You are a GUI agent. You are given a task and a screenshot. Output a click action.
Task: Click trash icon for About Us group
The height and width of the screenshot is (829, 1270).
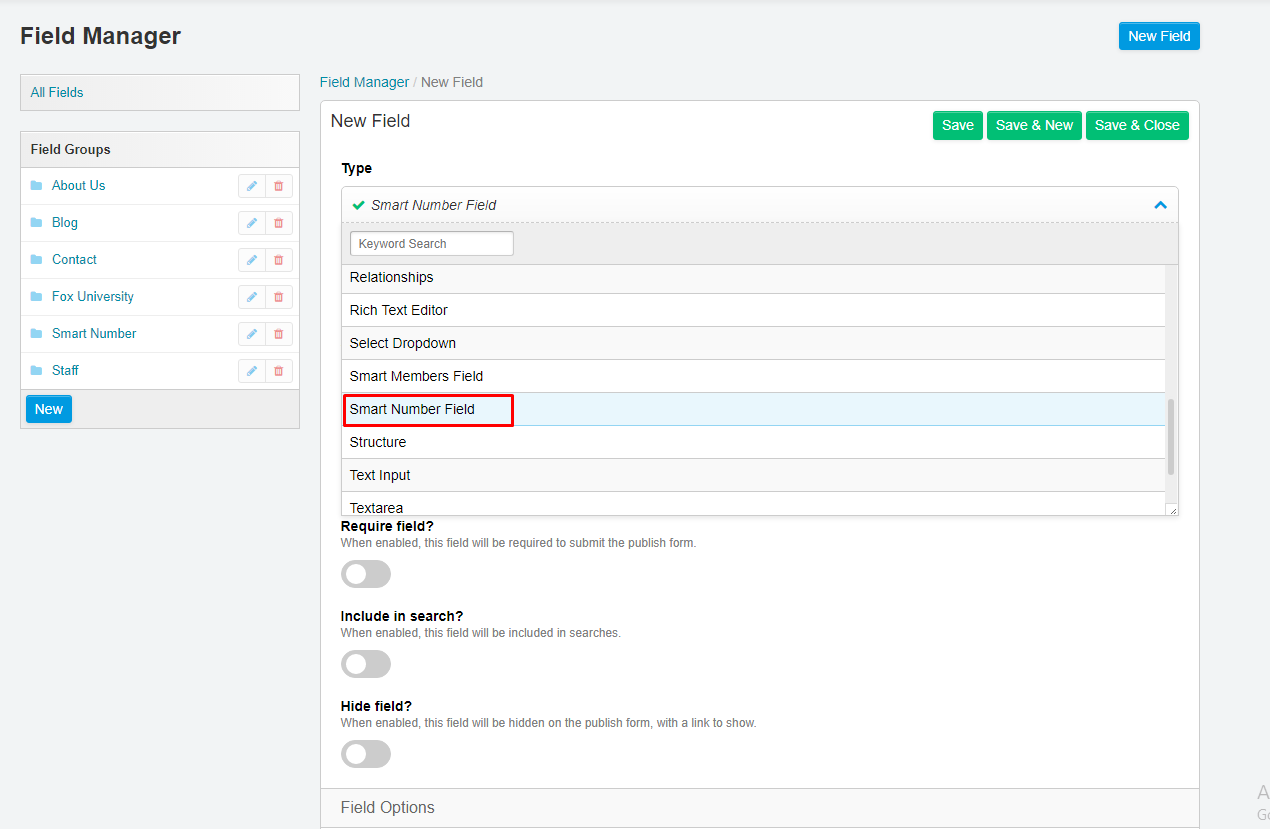tap(279, 186)
